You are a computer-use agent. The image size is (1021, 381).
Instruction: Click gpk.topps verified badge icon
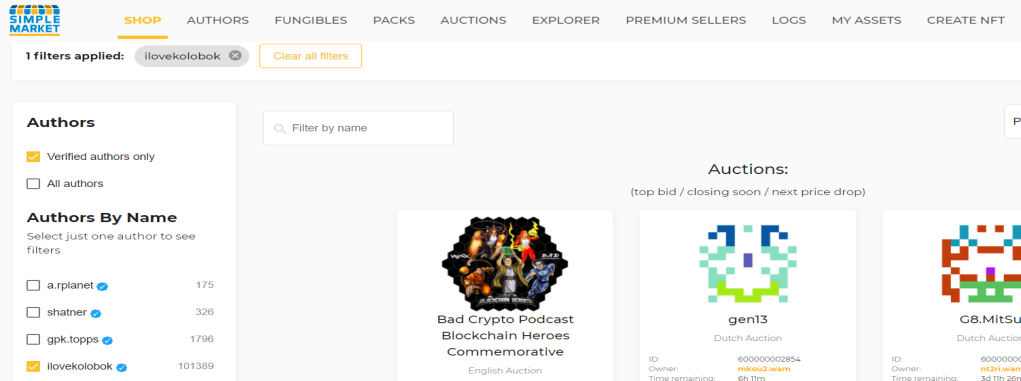point(107,340)
